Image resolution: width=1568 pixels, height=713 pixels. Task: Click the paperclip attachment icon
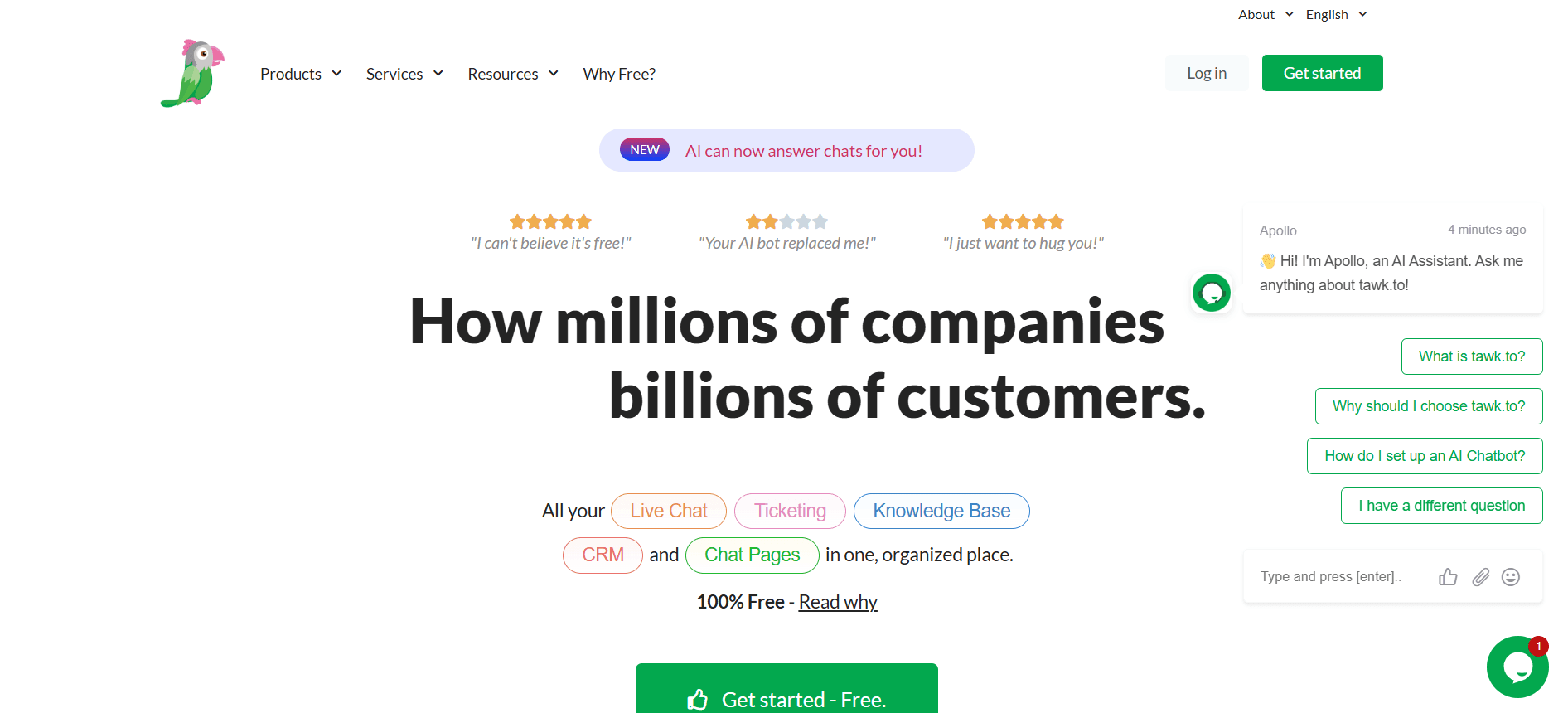[1480, 577]
